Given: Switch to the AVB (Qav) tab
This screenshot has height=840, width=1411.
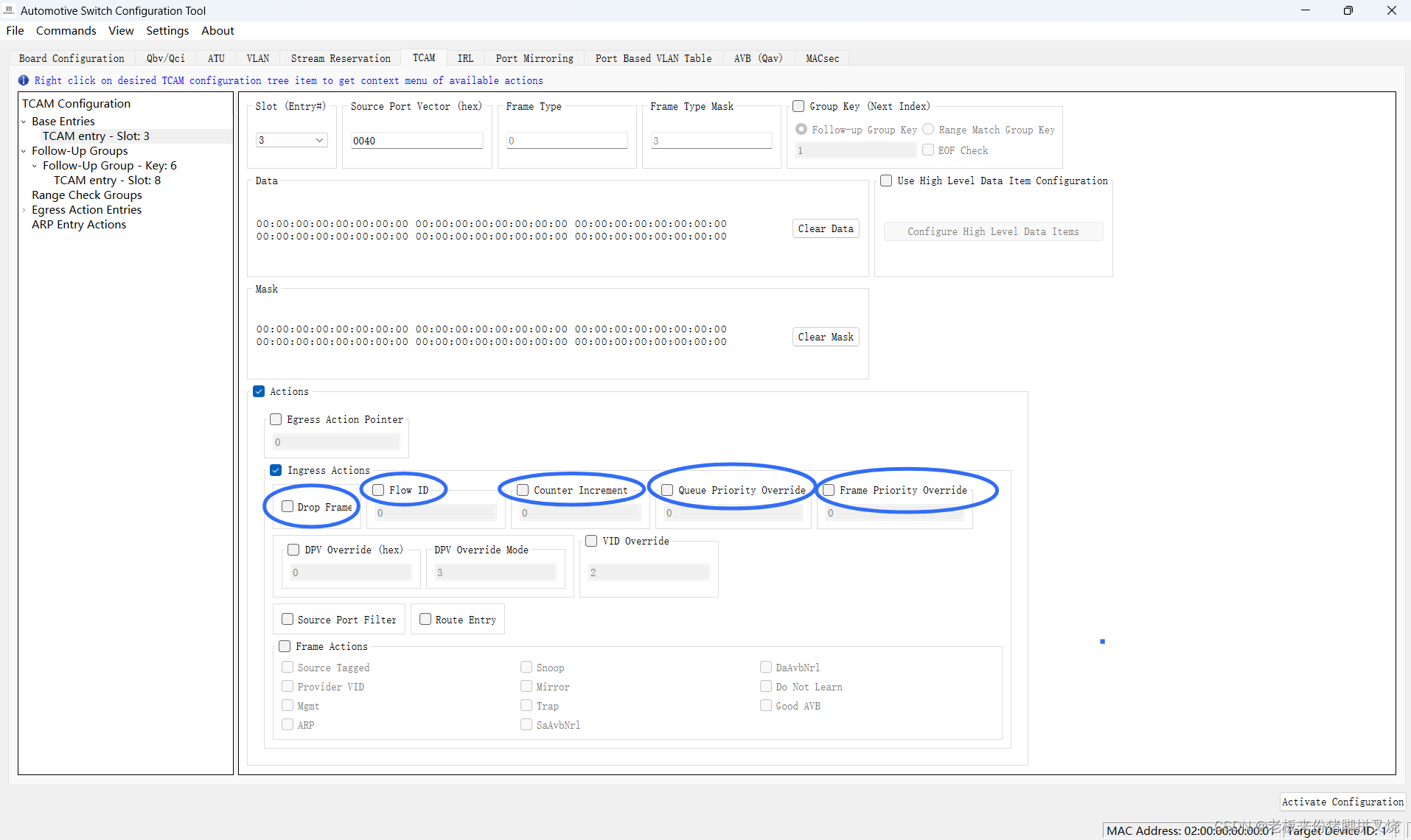Looking at the screenshot, I should pyautogui.click(x=758, y=58).
